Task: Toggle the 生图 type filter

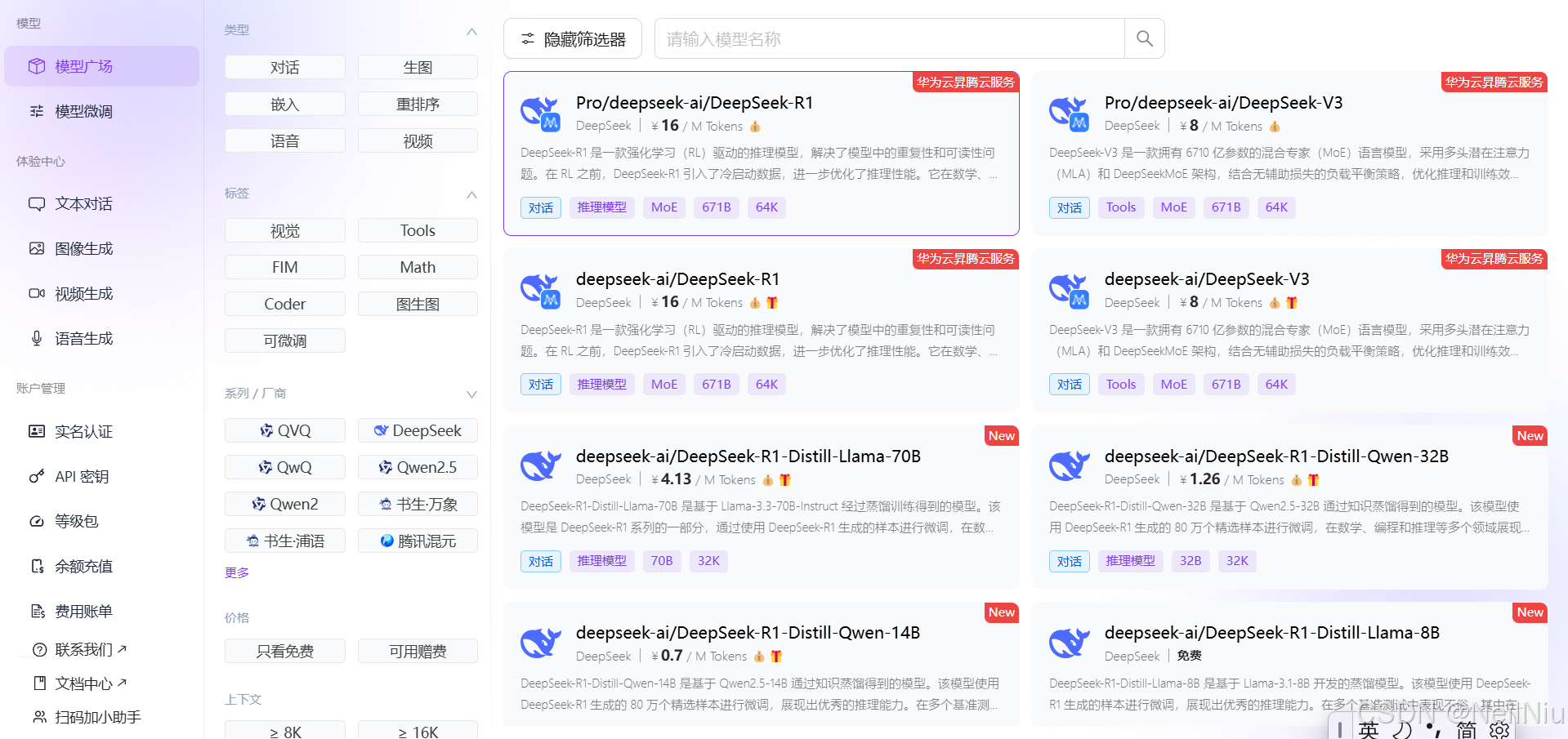Action: 418,67
